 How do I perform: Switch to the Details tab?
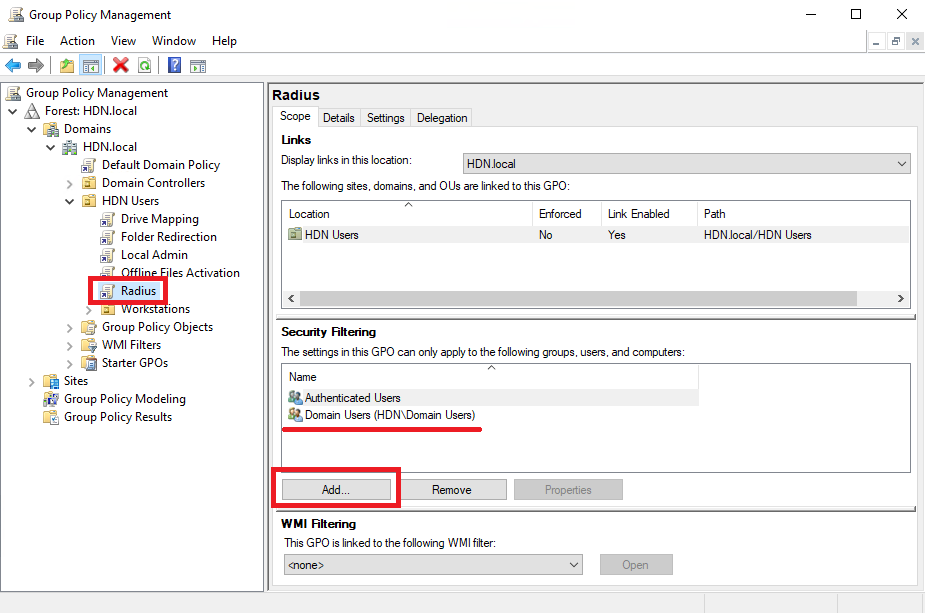pyautogui.click(x=339, y=118)
